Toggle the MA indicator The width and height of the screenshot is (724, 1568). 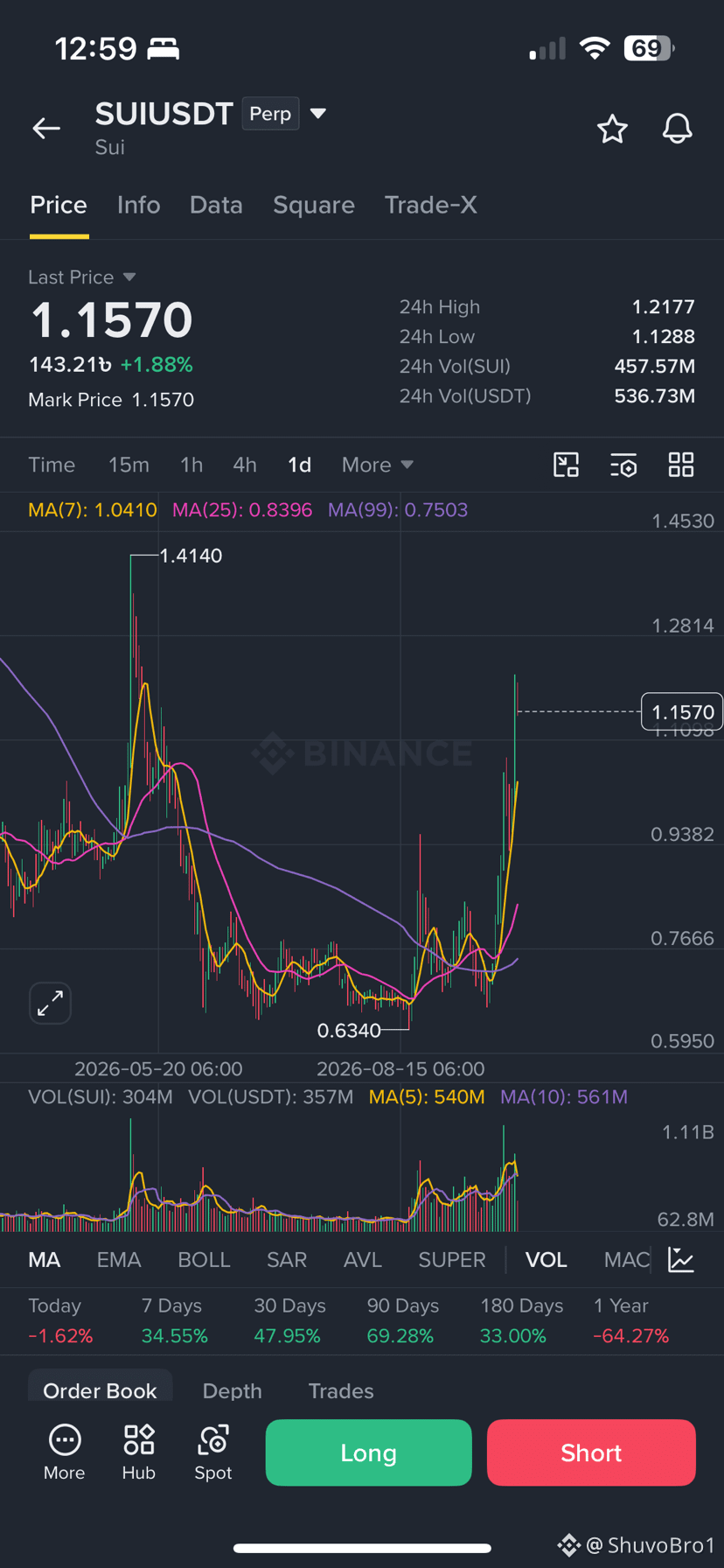click(x=45, y=1260)
